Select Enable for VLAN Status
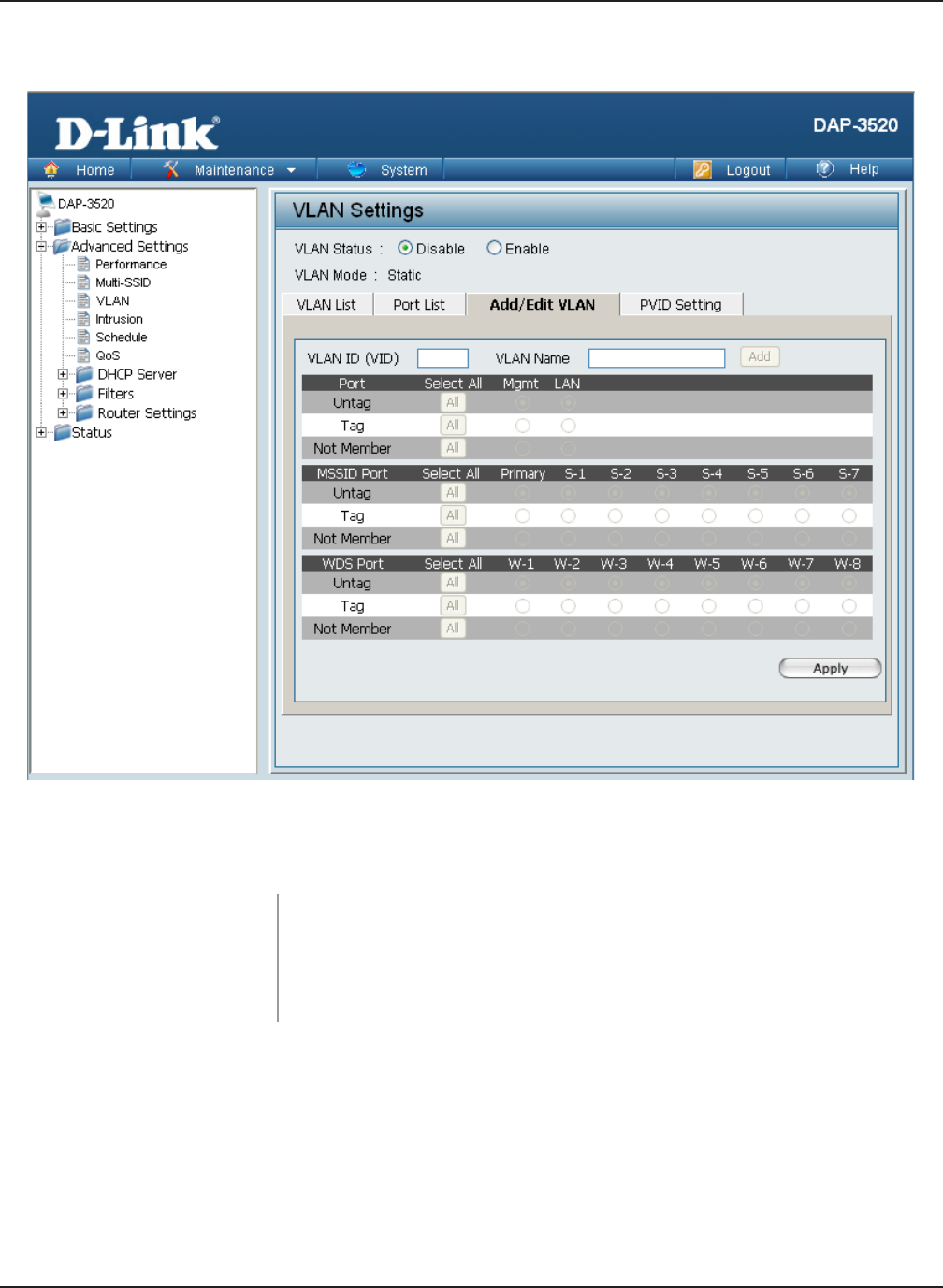943x1288 pixels. [494, 248]
